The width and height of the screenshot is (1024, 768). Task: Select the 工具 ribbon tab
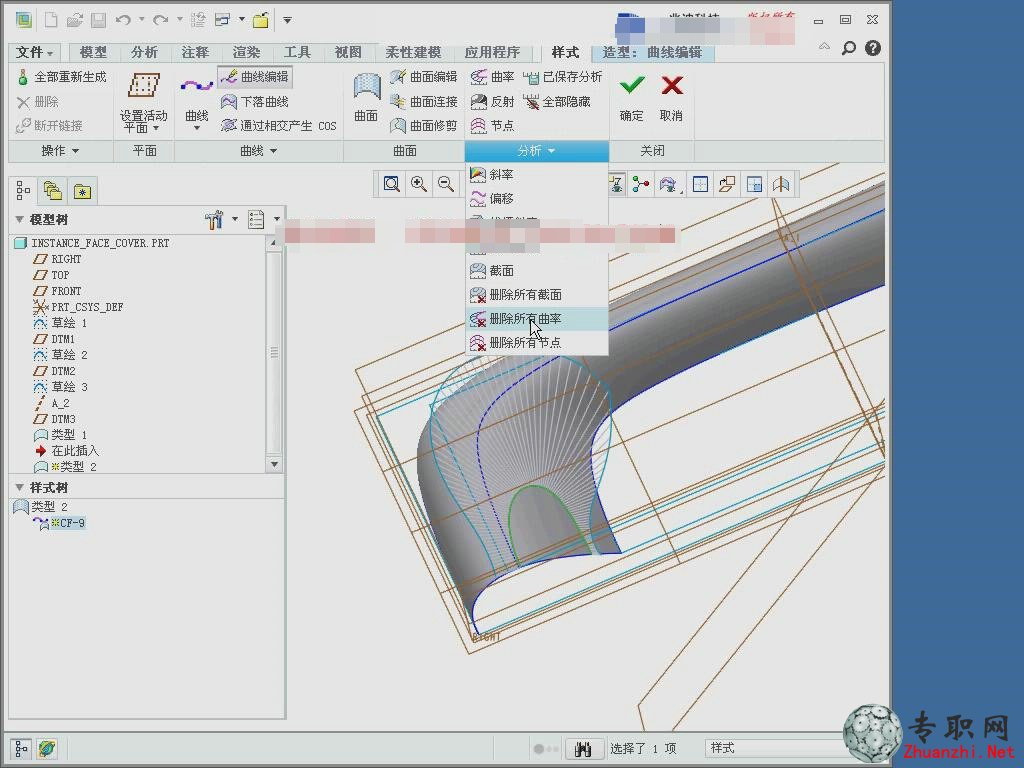click(297, 52)
